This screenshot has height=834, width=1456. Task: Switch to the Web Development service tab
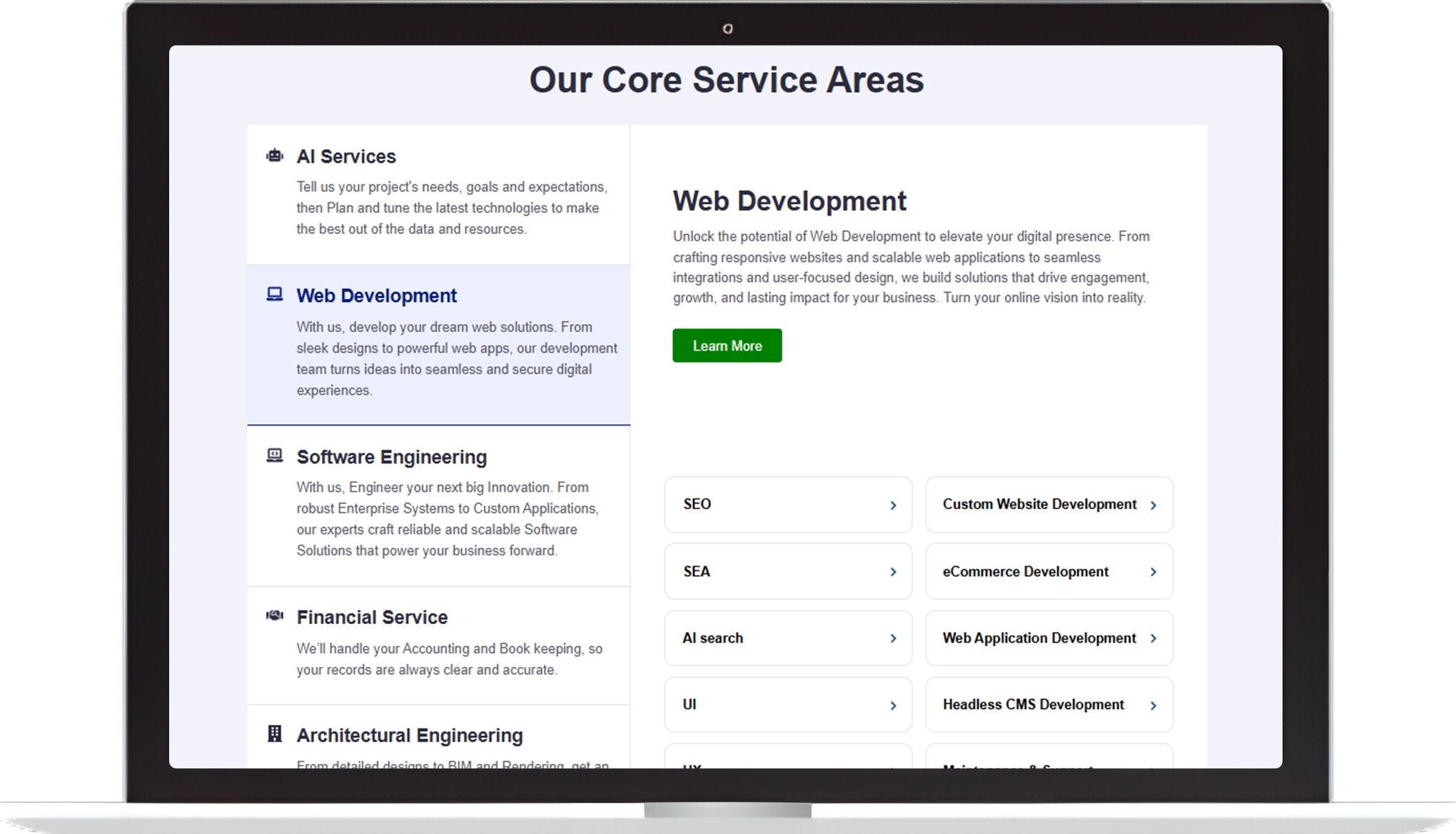[438, 345]
